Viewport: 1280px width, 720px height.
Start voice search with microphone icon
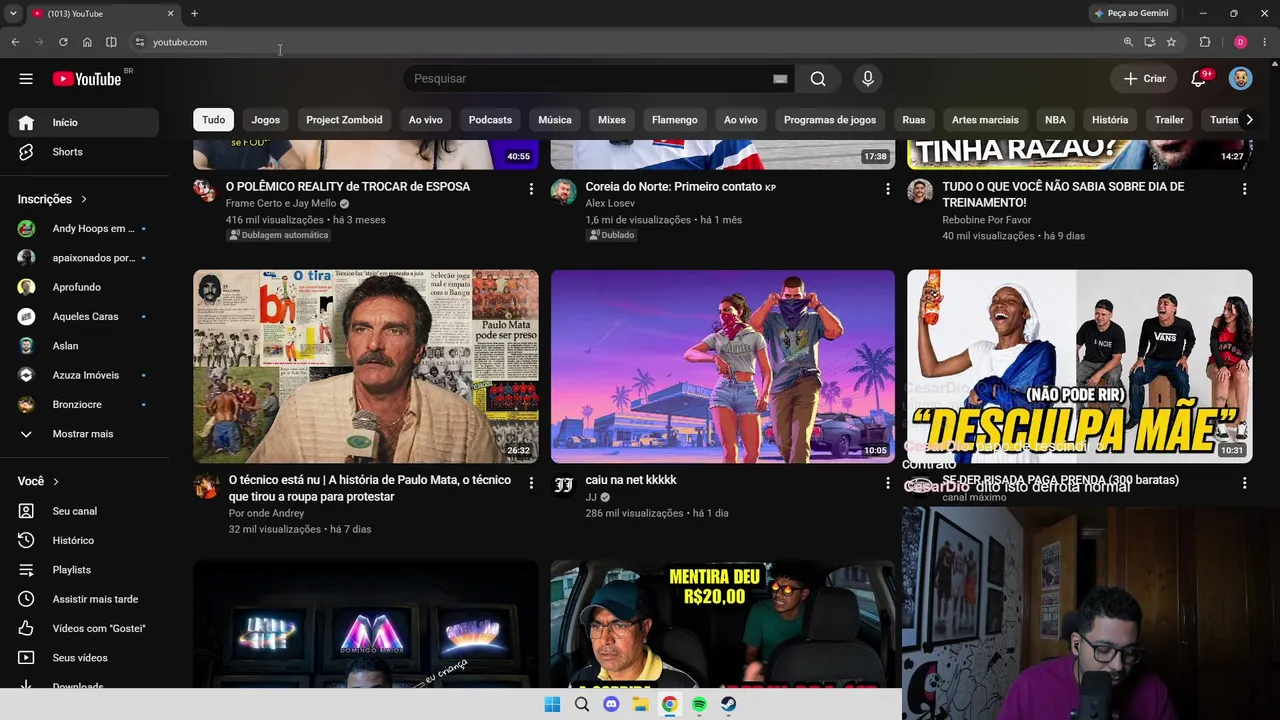(x=867, y=79)
